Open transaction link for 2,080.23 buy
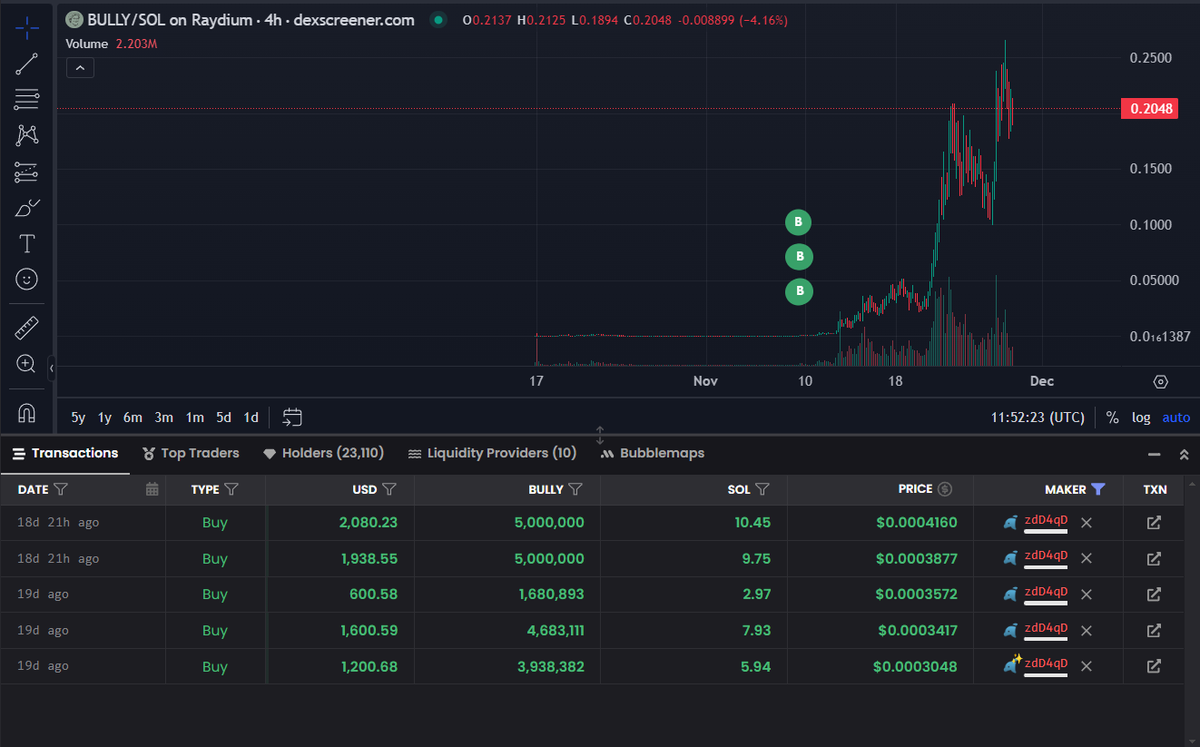The image size is (1200, 747). [x=1153, y=522]
